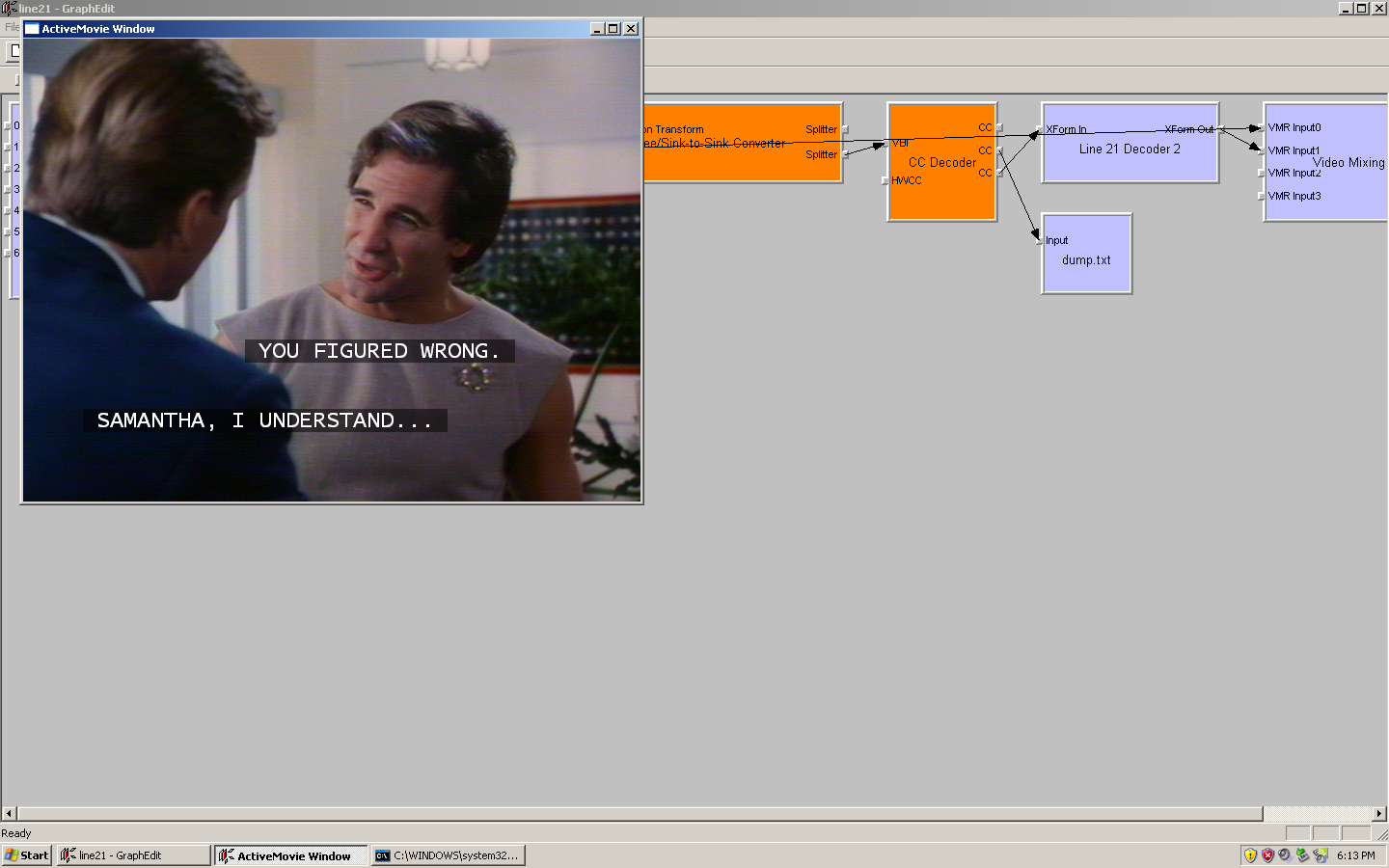Image resolution: width=1389 pixels, height=868 pixels.
Task: Open the Windows Start menu
Action: coord(27,855)
